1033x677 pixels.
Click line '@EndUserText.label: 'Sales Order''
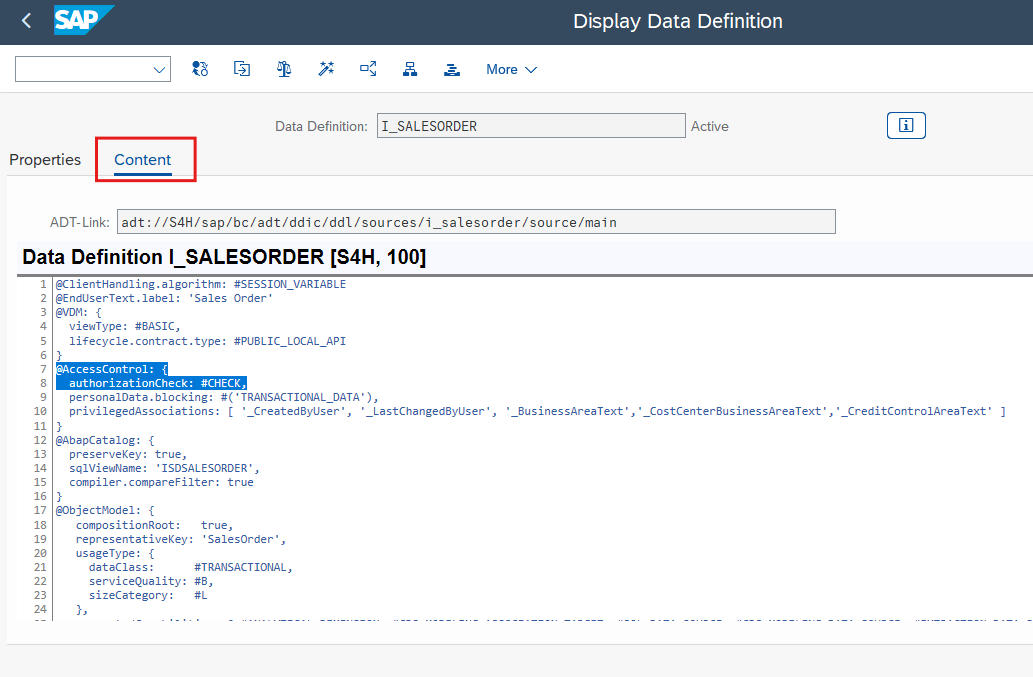click(165, 298)
